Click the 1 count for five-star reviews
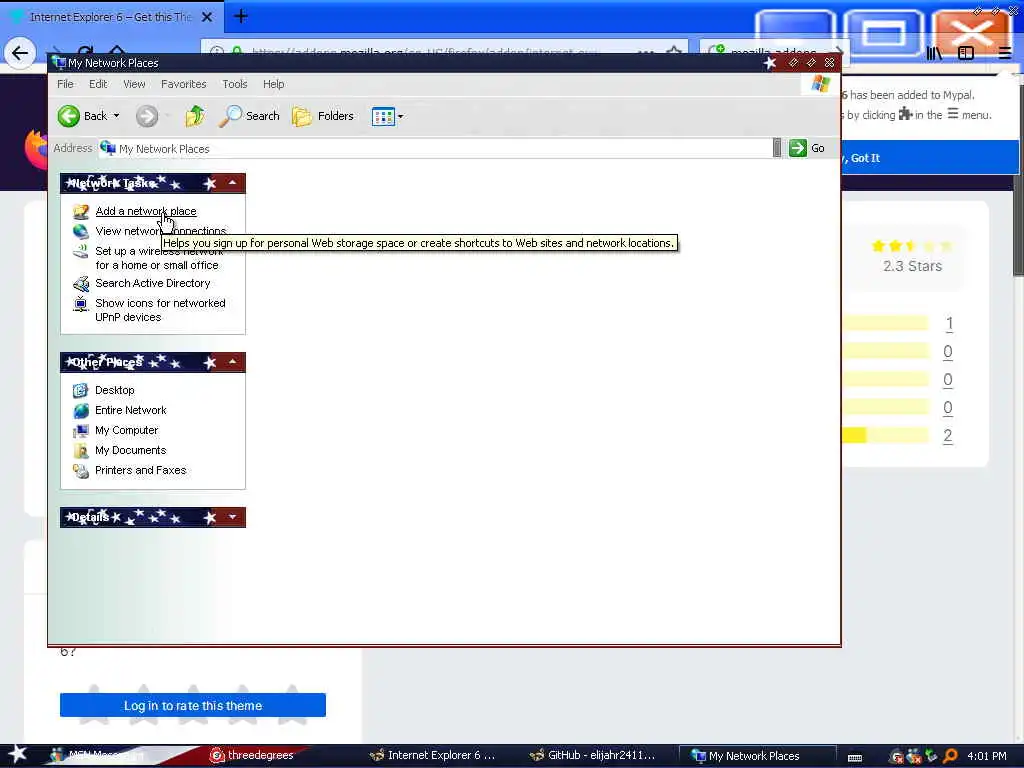This screenshot has width=1024, height=768. click(949, 323)
